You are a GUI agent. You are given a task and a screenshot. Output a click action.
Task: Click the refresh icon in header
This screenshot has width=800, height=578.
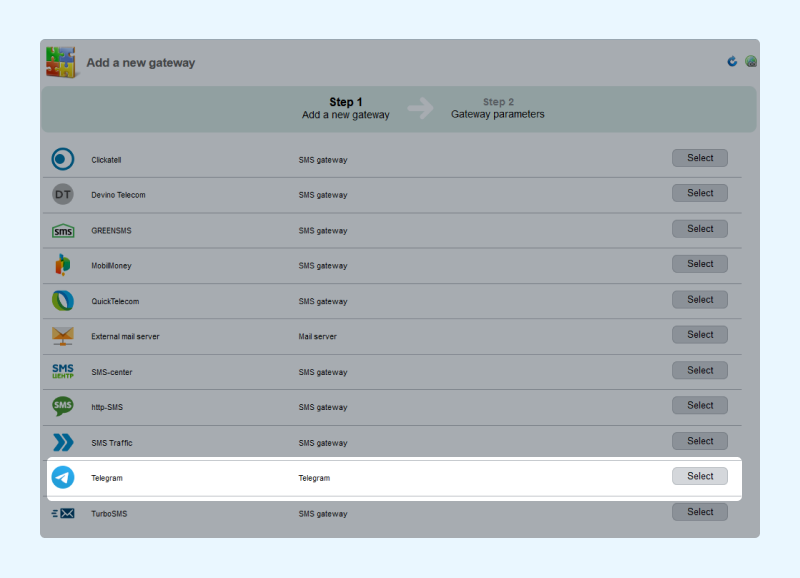tap(732, 62)
